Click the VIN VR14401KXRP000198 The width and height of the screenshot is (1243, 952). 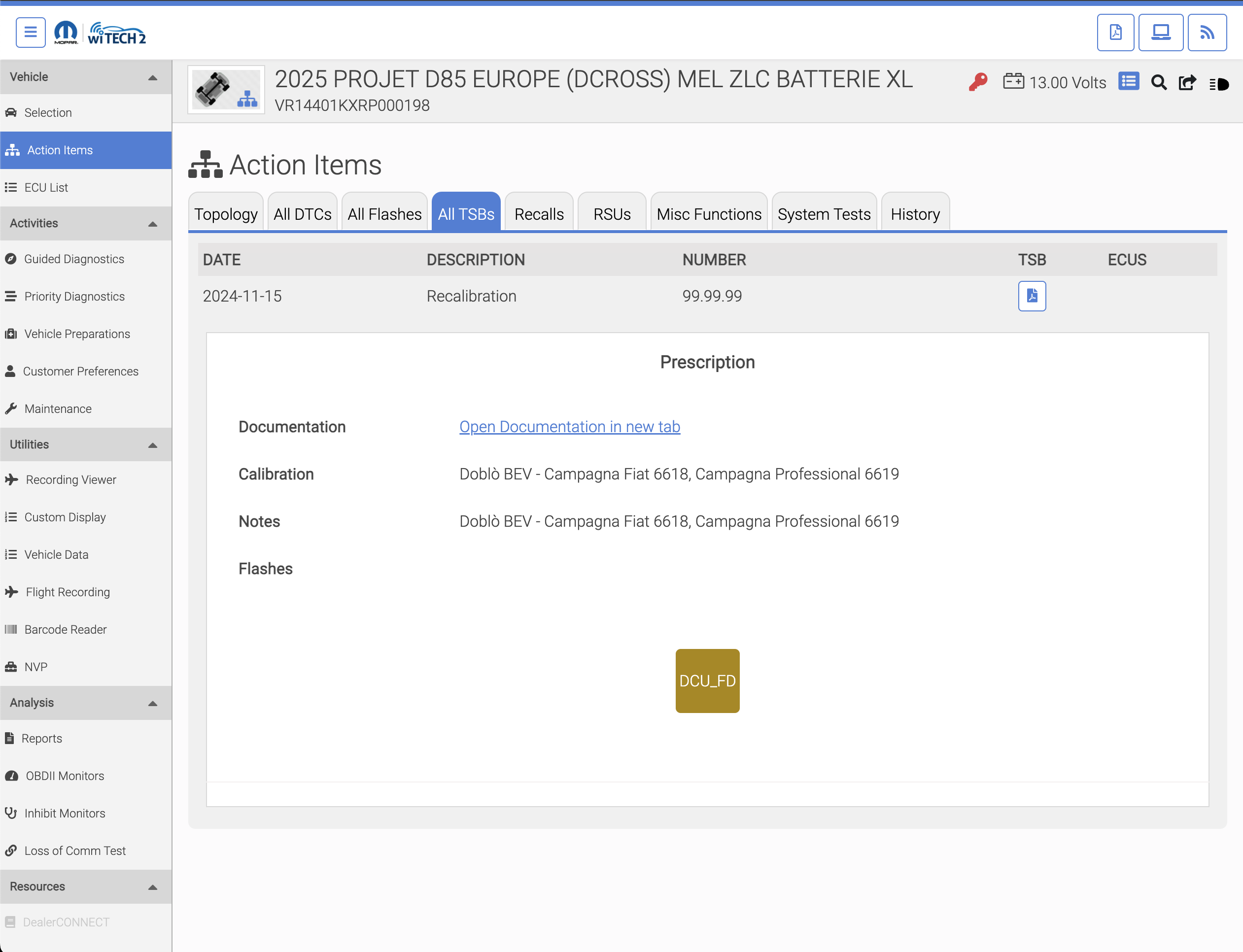[x=352, y=105]
